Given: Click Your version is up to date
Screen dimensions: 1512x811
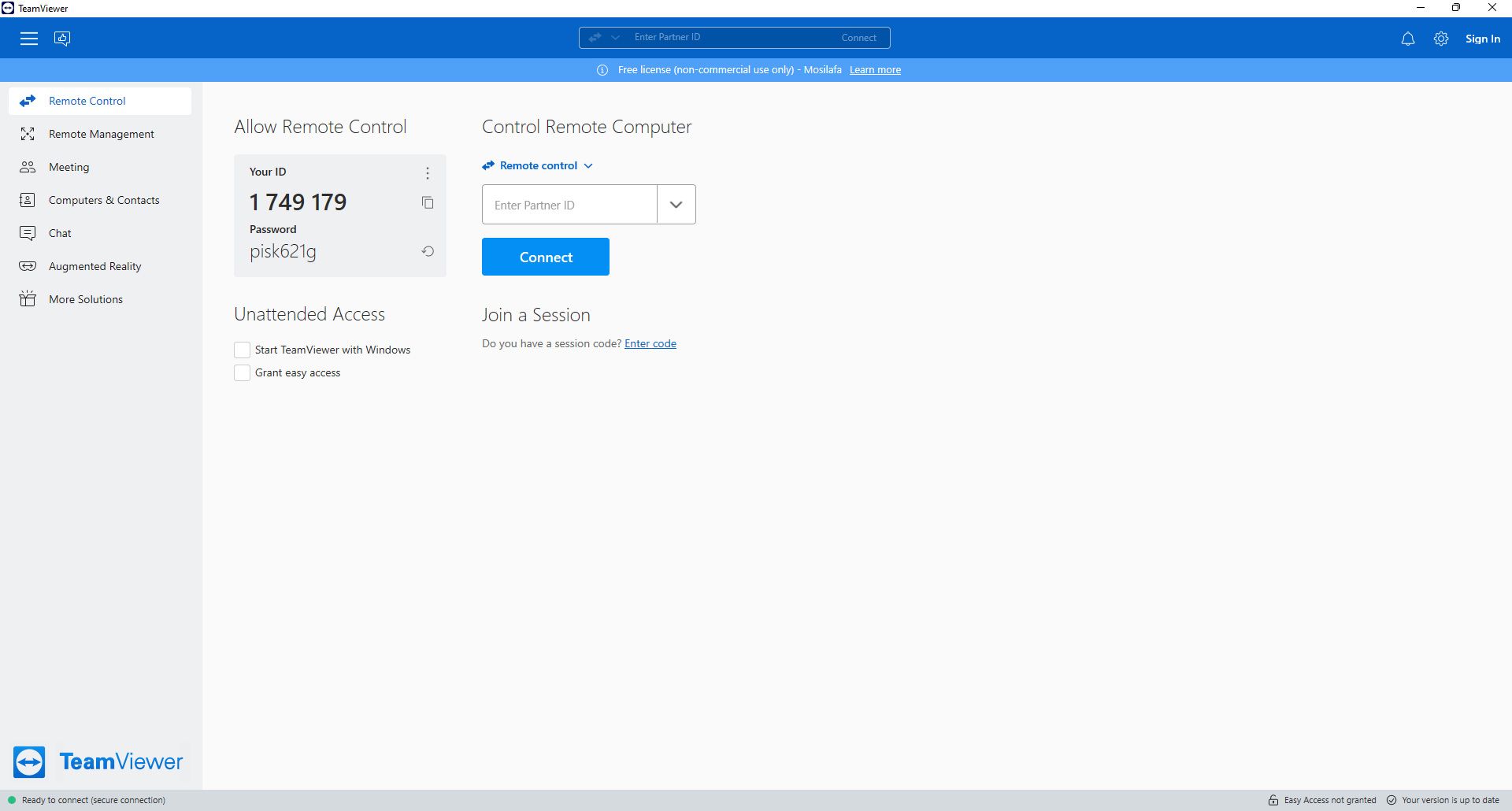Looking at the screenshot, I should pos(1451,800).
